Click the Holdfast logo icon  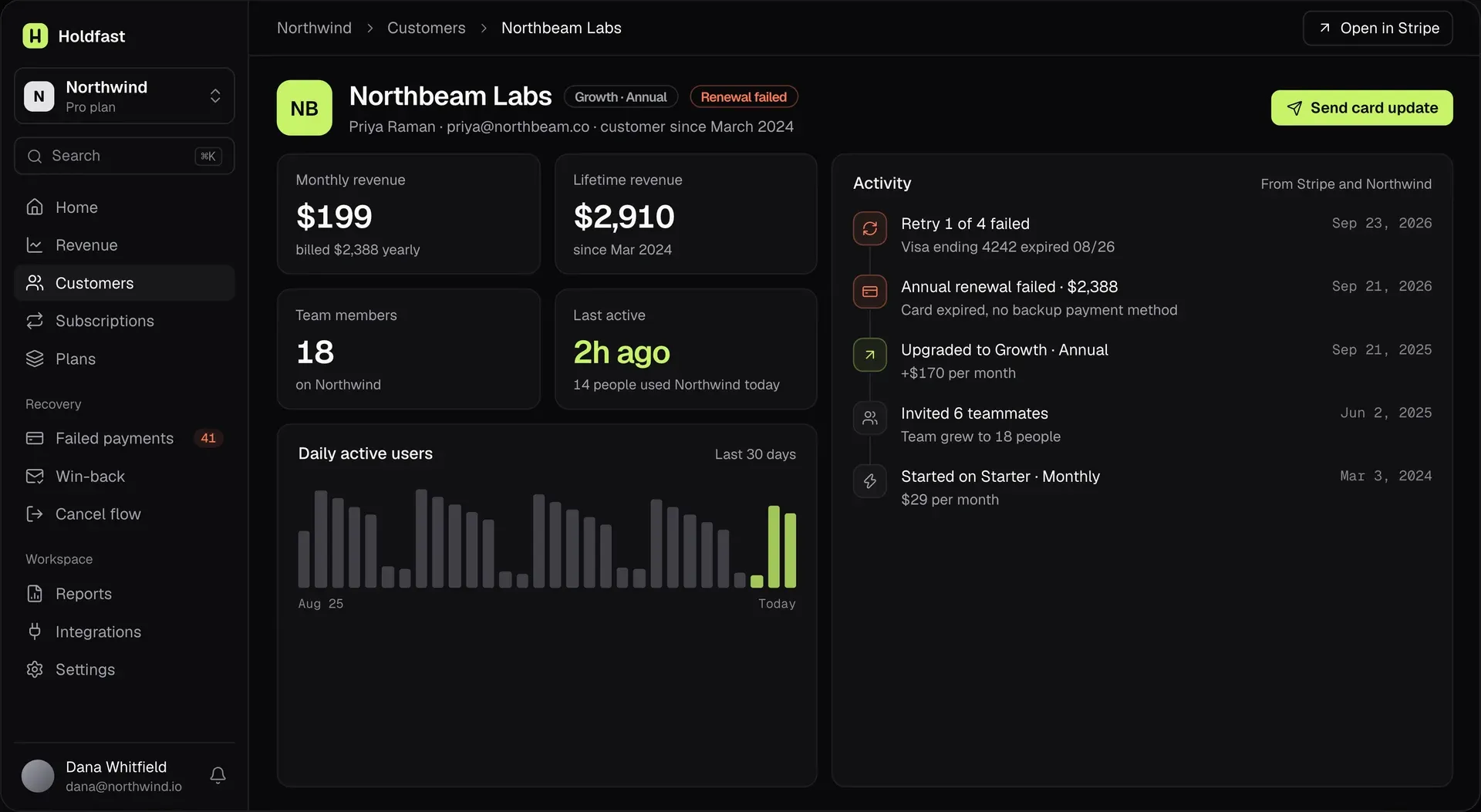click(x=35, y=35)
